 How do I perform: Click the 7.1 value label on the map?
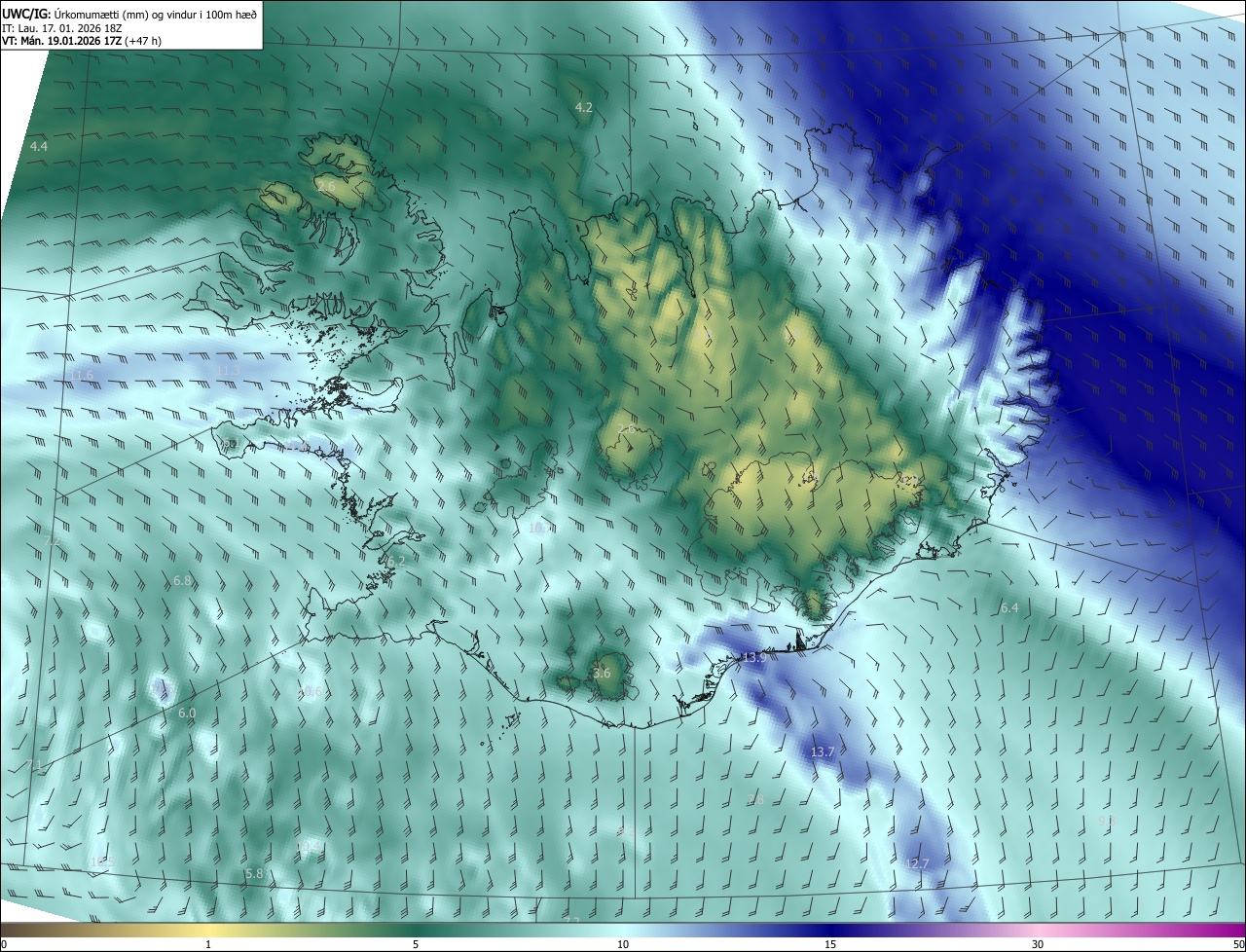(34, 765)
